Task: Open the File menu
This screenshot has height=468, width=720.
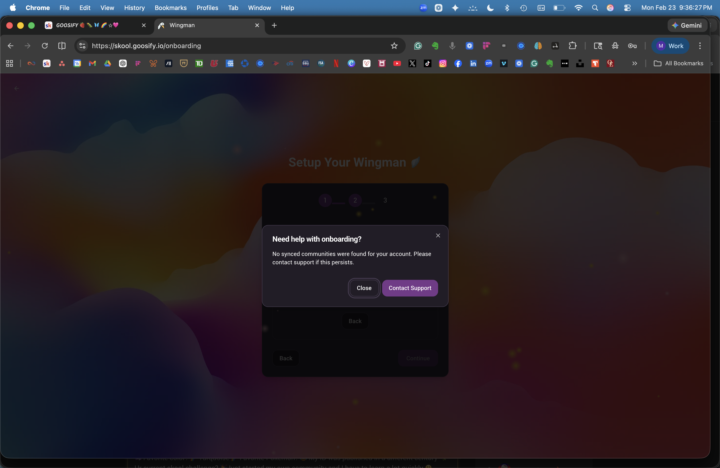Action: click(x=64, y=8)
